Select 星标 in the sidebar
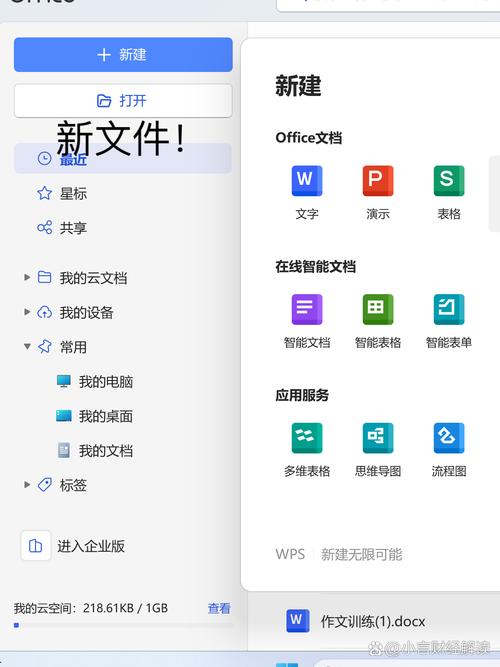Image resolution: width=500 pixels, height=667 pixels. point(73,194)
